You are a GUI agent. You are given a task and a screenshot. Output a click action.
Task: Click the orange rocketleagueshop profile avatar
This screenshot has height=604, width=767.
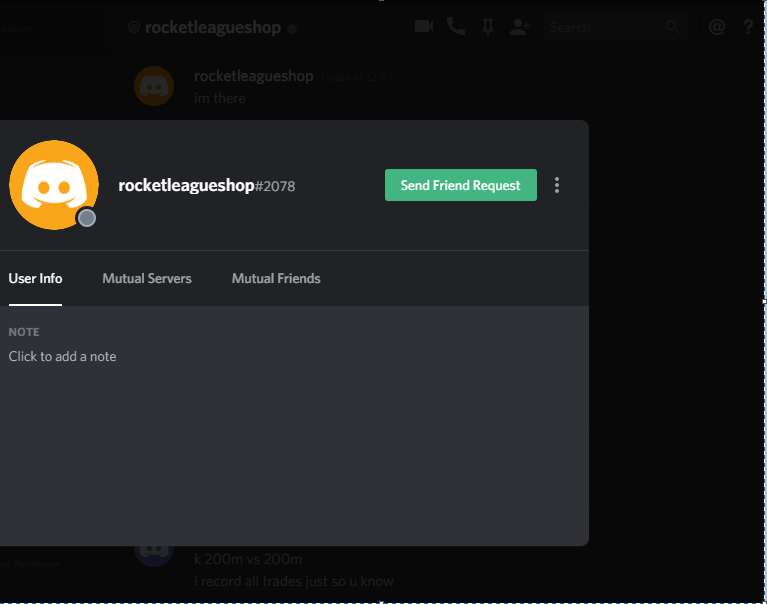[54, 185]
